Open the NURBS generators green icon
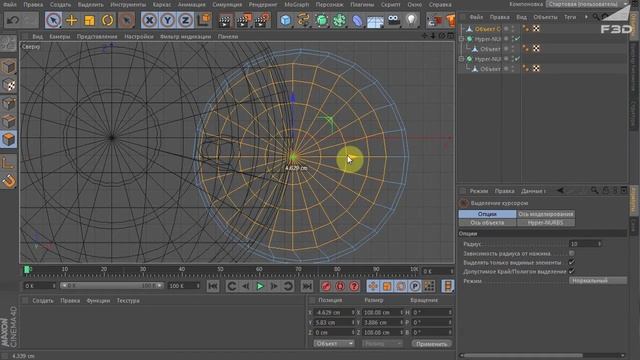The height and width of the screenshot is (360, 640). [321, 20]
